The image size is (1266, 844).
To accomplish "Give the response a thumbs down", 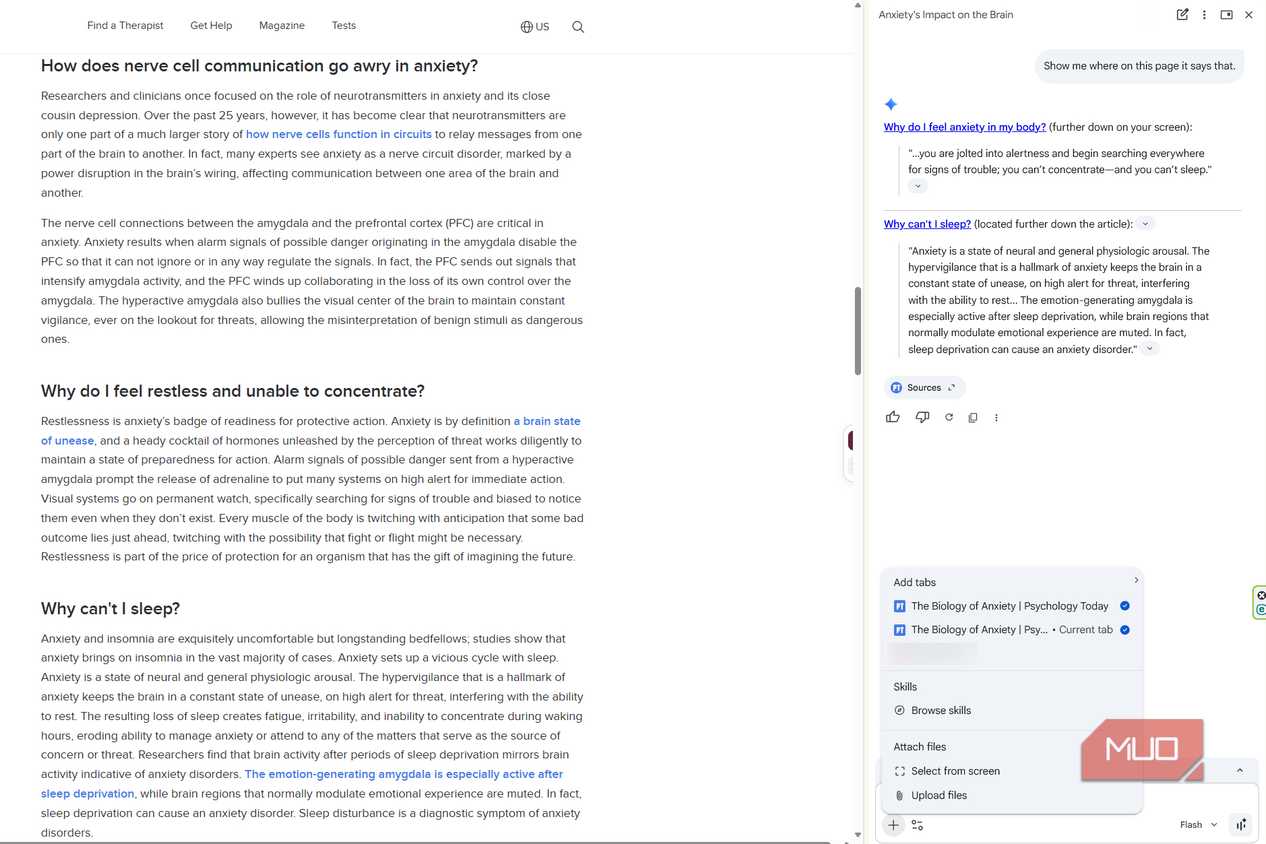I will pos(922,417).
